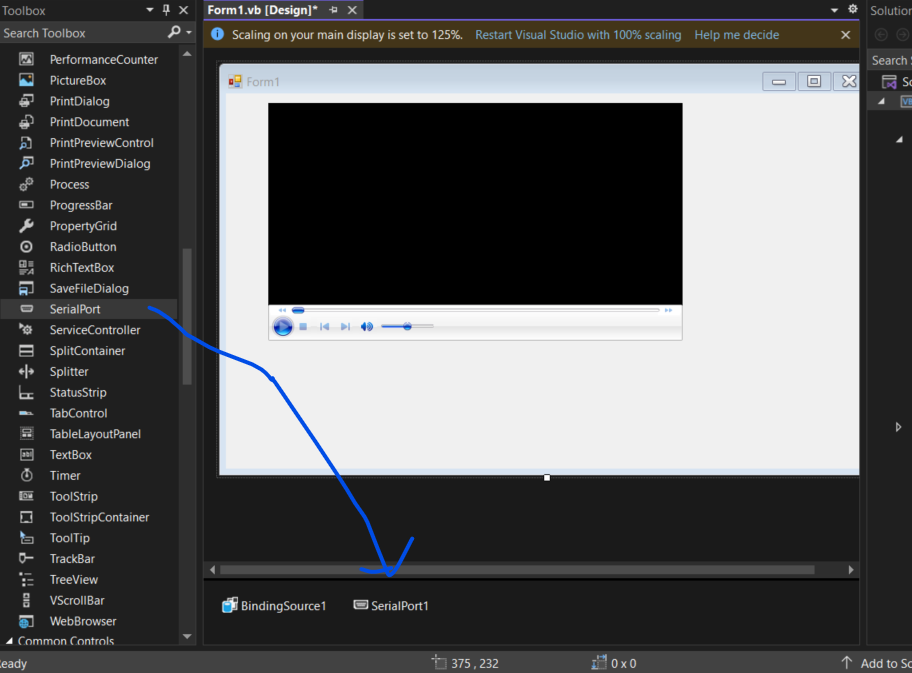Image resolution: width=912 pixels, height=673 pixels.
Task: Pin the Form1.vb [Design] tab
Action: [x=333, y=10]
